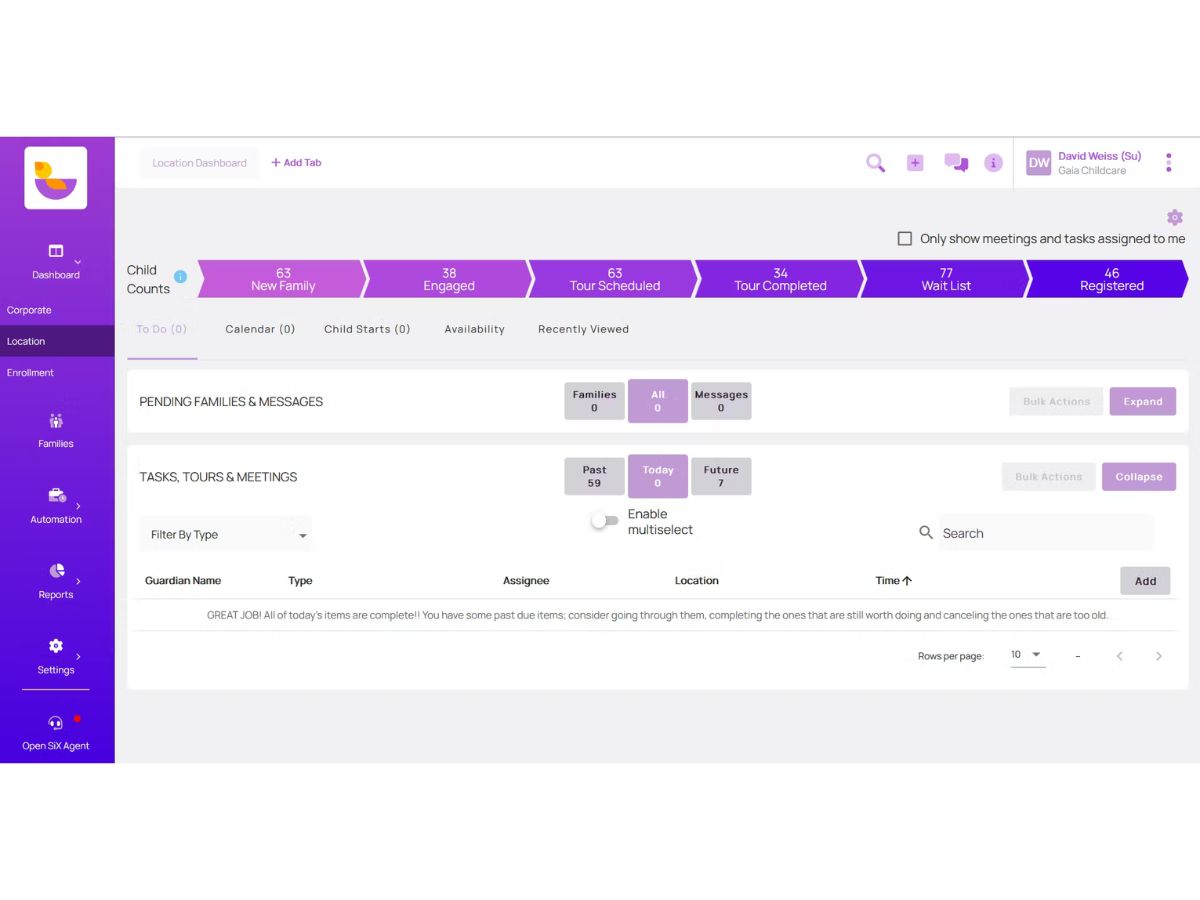Screen dimensions: 1200x900
Task: Collapse the Dashboard menu chevron
Action: coord(78,263)
